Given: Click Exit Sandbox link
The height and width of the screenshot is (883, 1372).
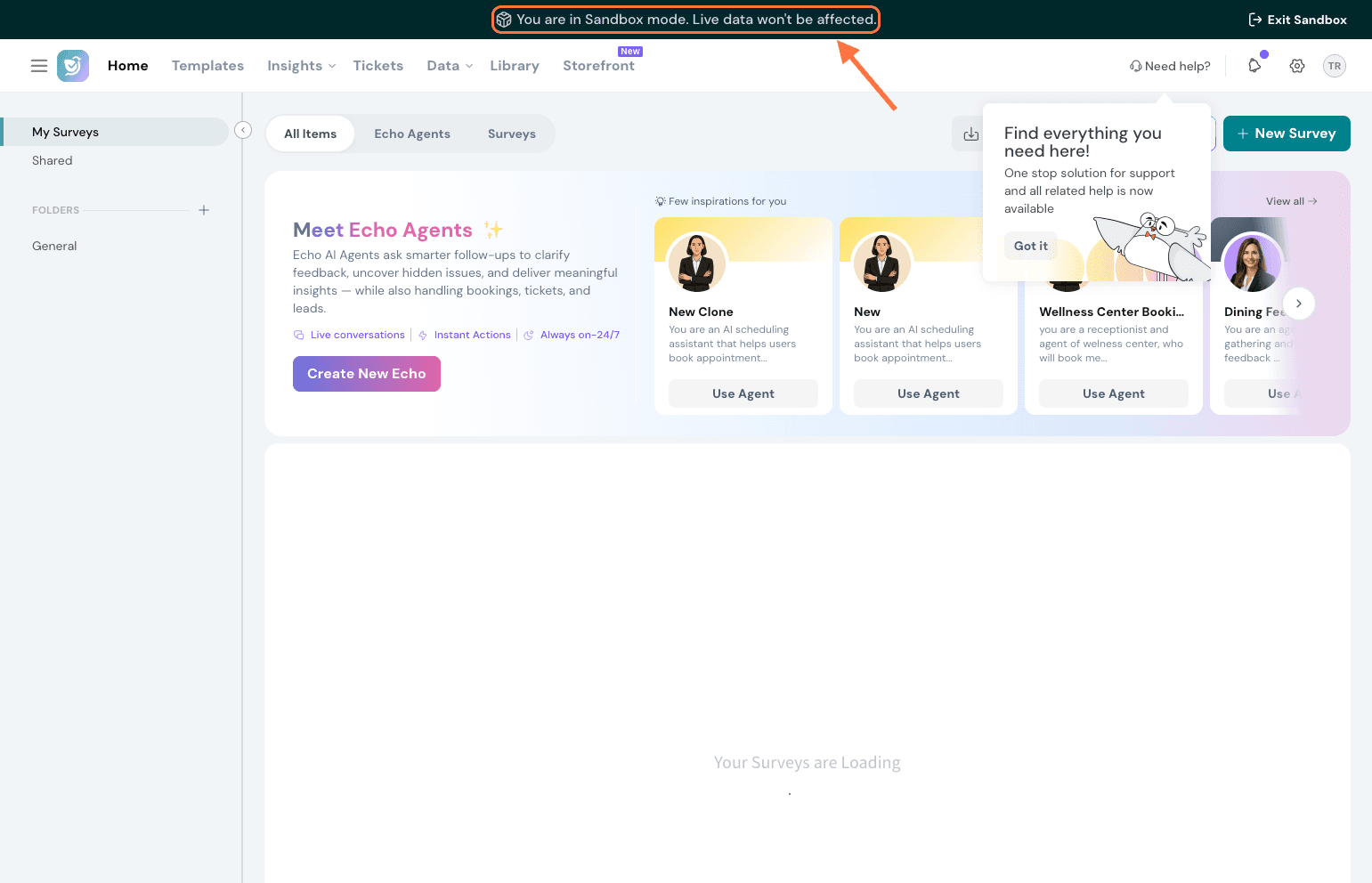Looking at the screenshot, I should (1297, 20).
